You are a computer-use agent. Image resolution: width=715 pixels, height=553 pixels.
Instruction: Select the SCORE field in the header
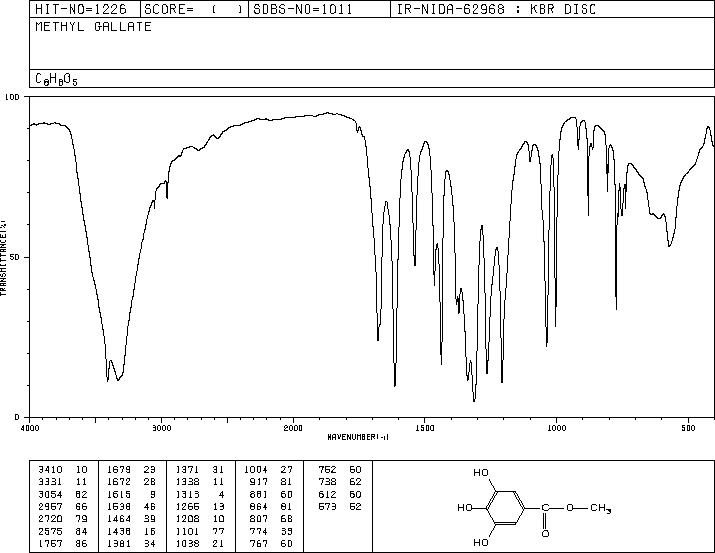[194, 9]
